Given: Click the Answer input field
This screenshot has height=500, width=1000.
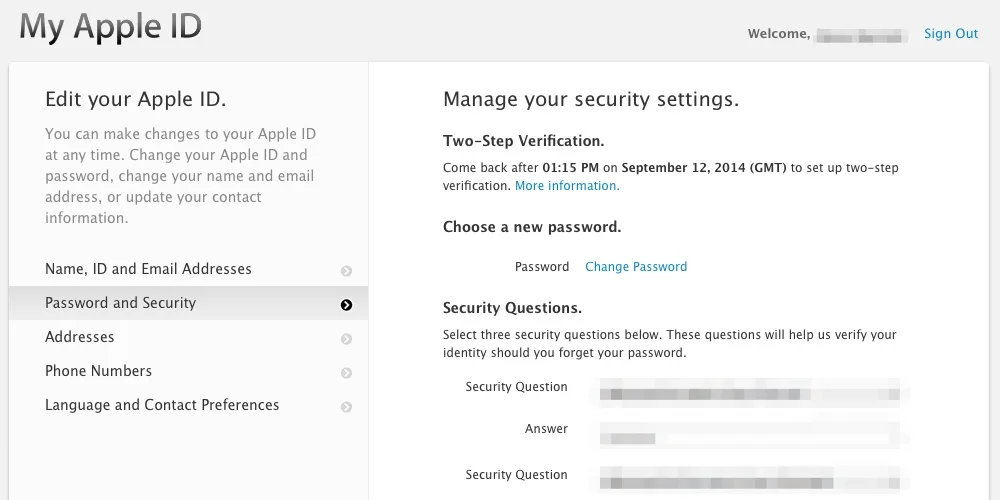Looking at the screenshot, I should [748, 432].
